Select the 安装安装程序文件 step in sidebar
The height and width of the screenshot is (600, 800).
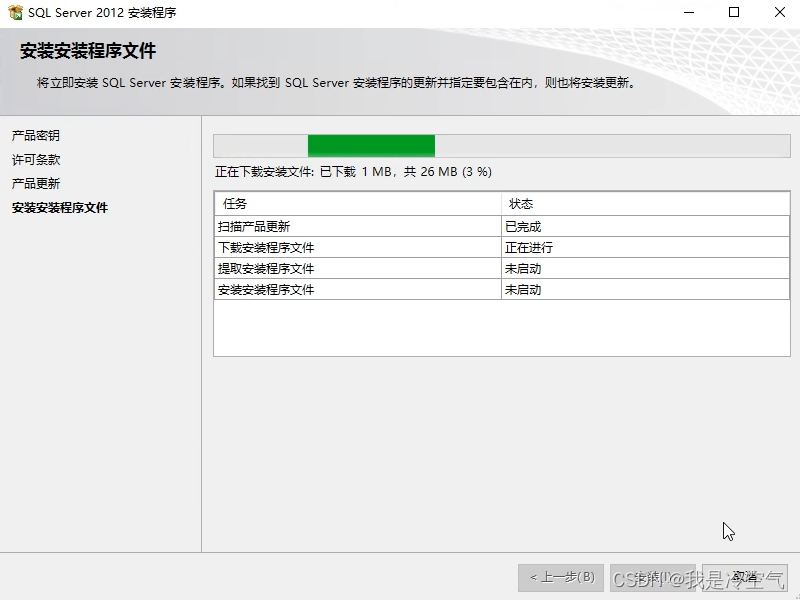pyautogui.click(x=60, y=208)
